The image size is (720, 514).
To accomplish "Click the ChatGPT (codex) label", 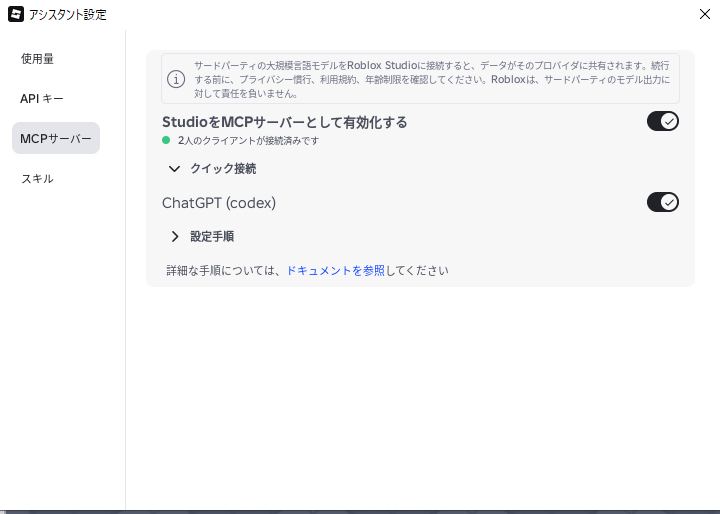I will click(x=219, y=203).
